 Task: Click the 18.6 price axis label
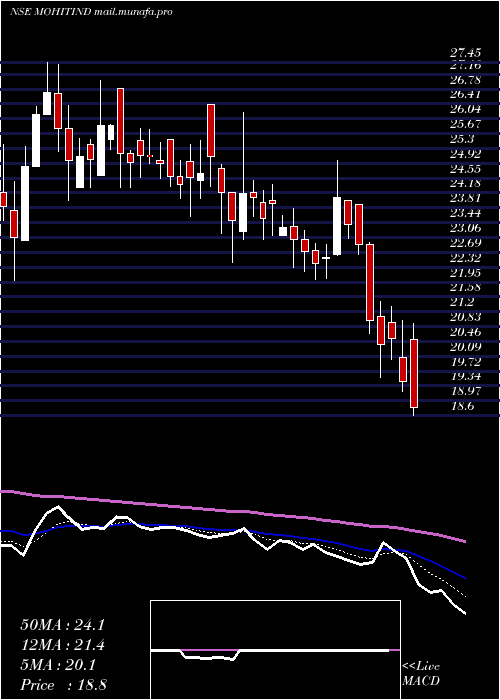pyautogui.click(x=464, y=406)
